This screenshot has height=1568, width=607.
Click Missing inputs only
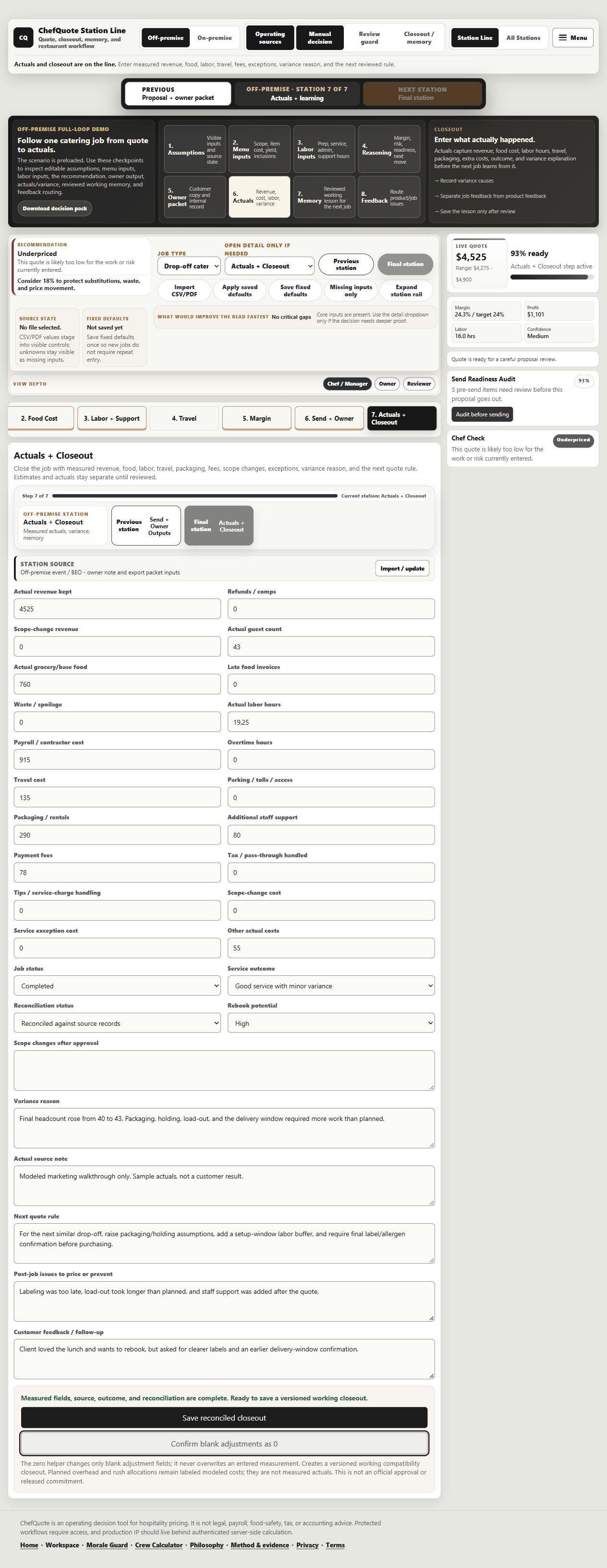(x=351, y=291)
